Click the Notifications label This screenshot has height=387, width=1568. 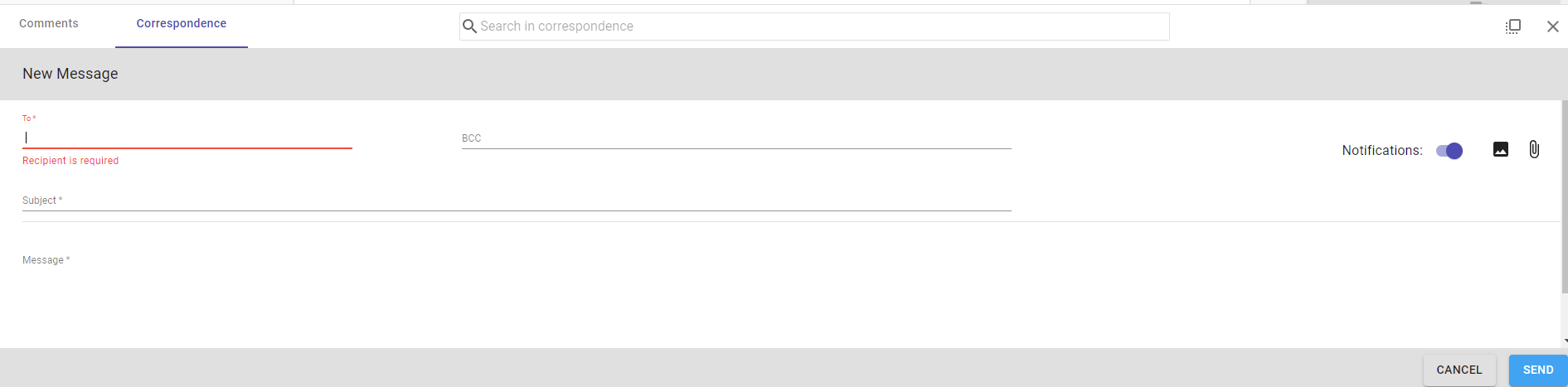[x=1382, y=151]
